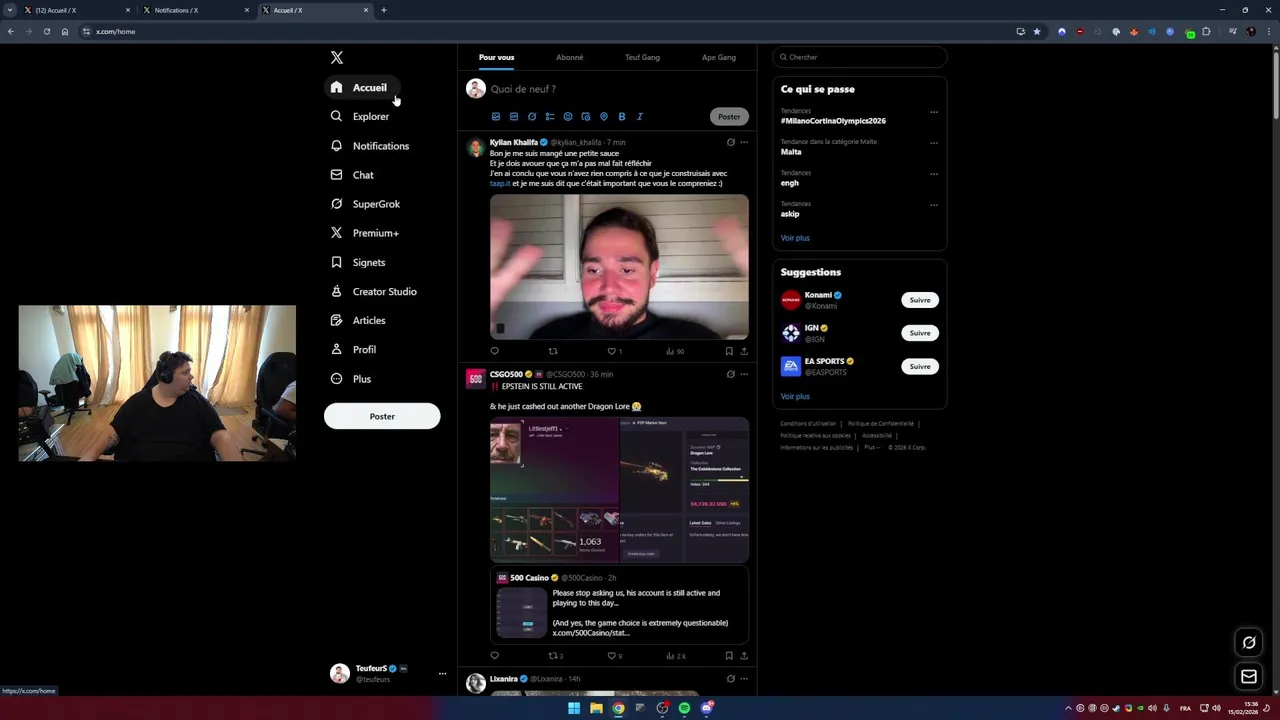Open account menu dots next to TeufeurS
The width and height of the screenshot is (1280, 720).
pos(442,673)
